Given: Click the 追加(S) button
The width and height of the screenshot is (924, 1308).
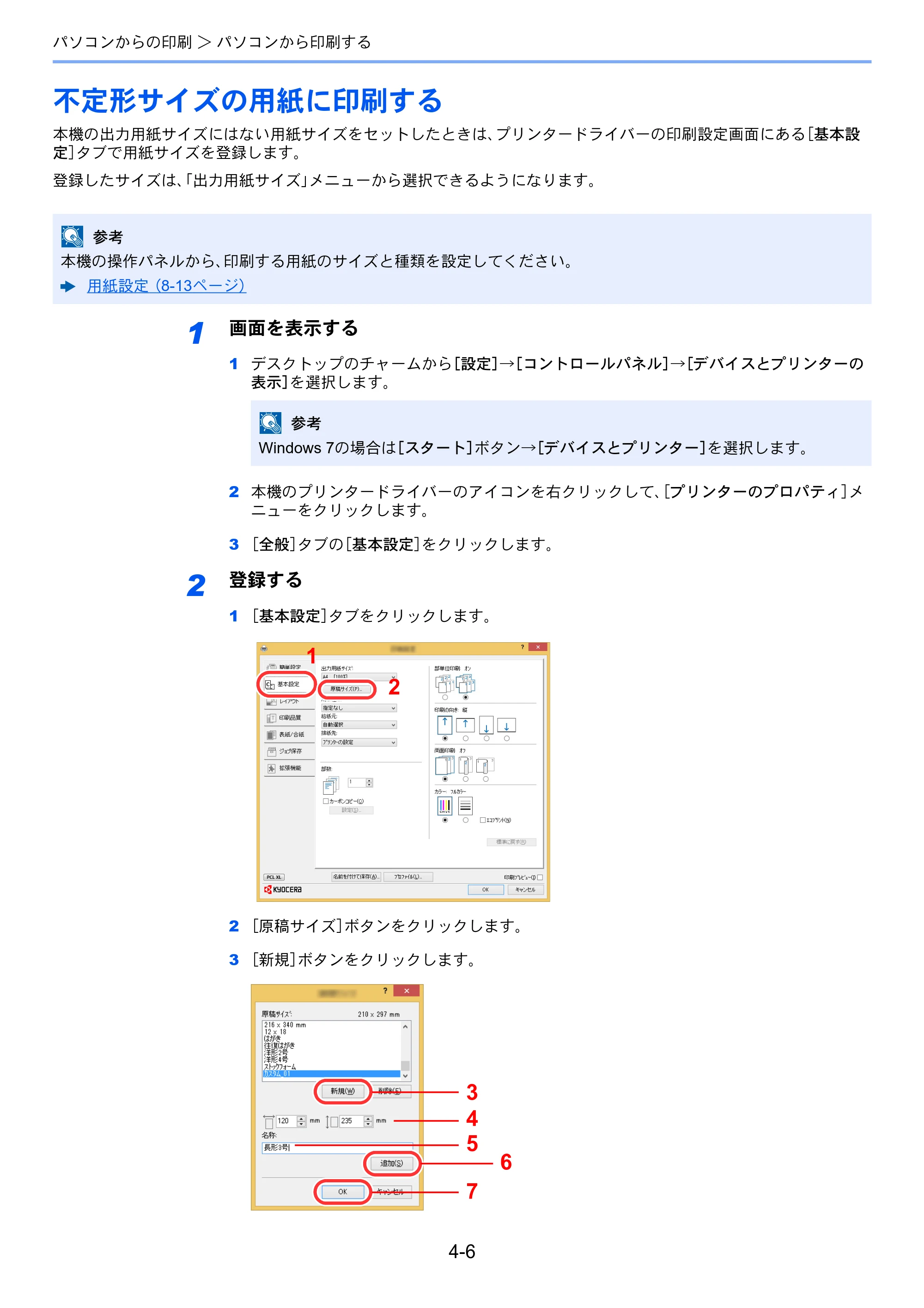Looking at the screenshot, I should (391, 1163).
